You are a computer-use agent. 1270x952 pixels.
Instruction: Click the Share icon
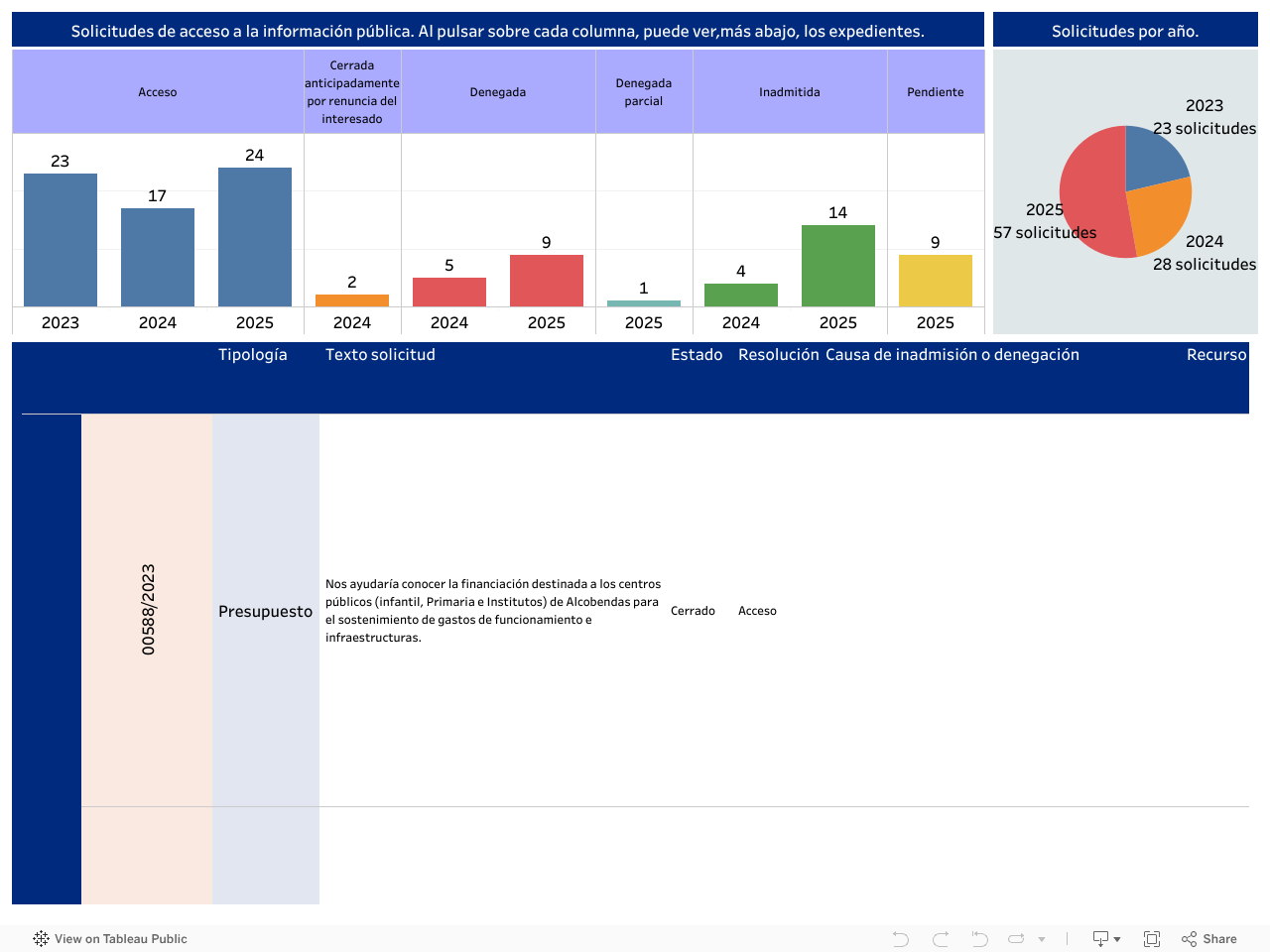(1209, 939)
